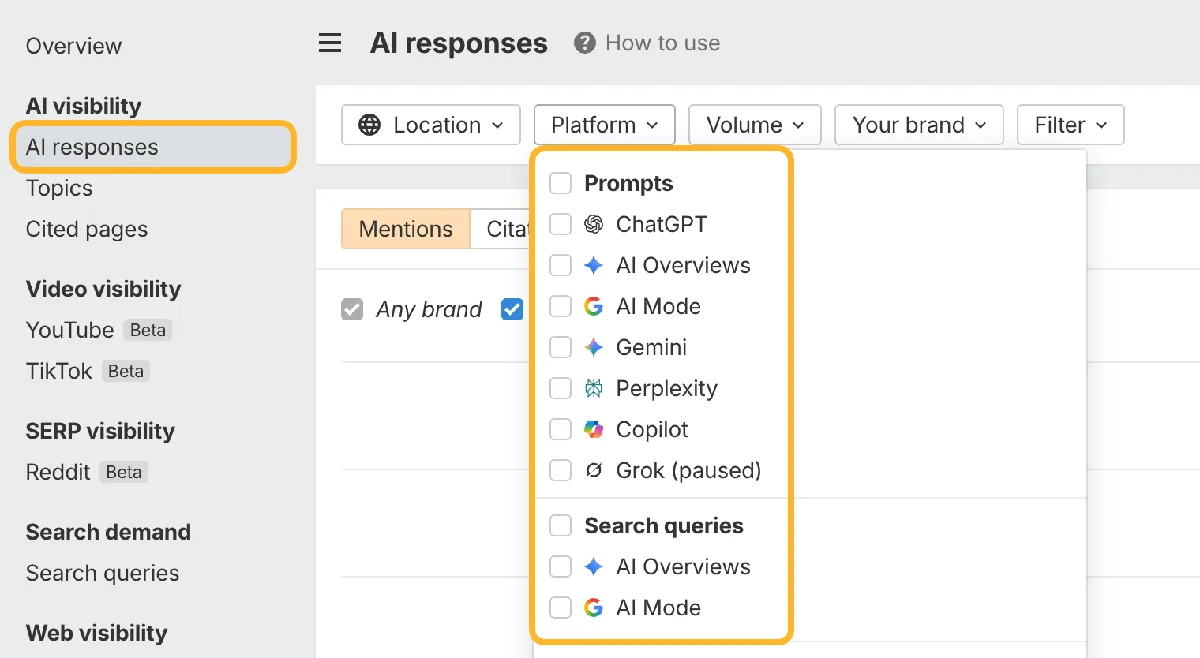Click the globe icon in Location filter
1200x658 pixels.
(x=370, y=125)
